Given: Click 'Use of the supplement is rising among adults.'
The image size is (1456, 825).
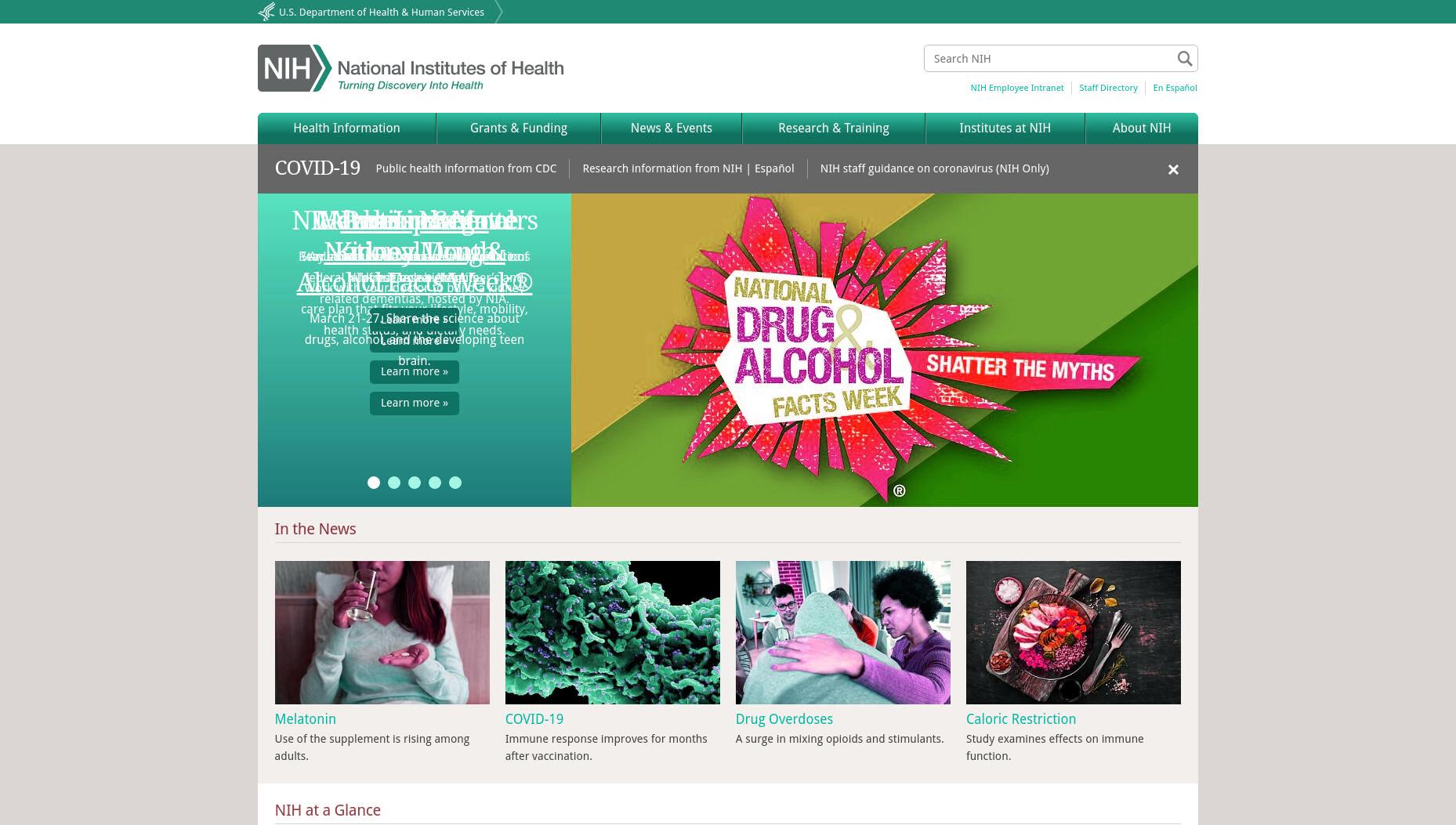Looking at the screenshot, I should [x=372, y=747].
